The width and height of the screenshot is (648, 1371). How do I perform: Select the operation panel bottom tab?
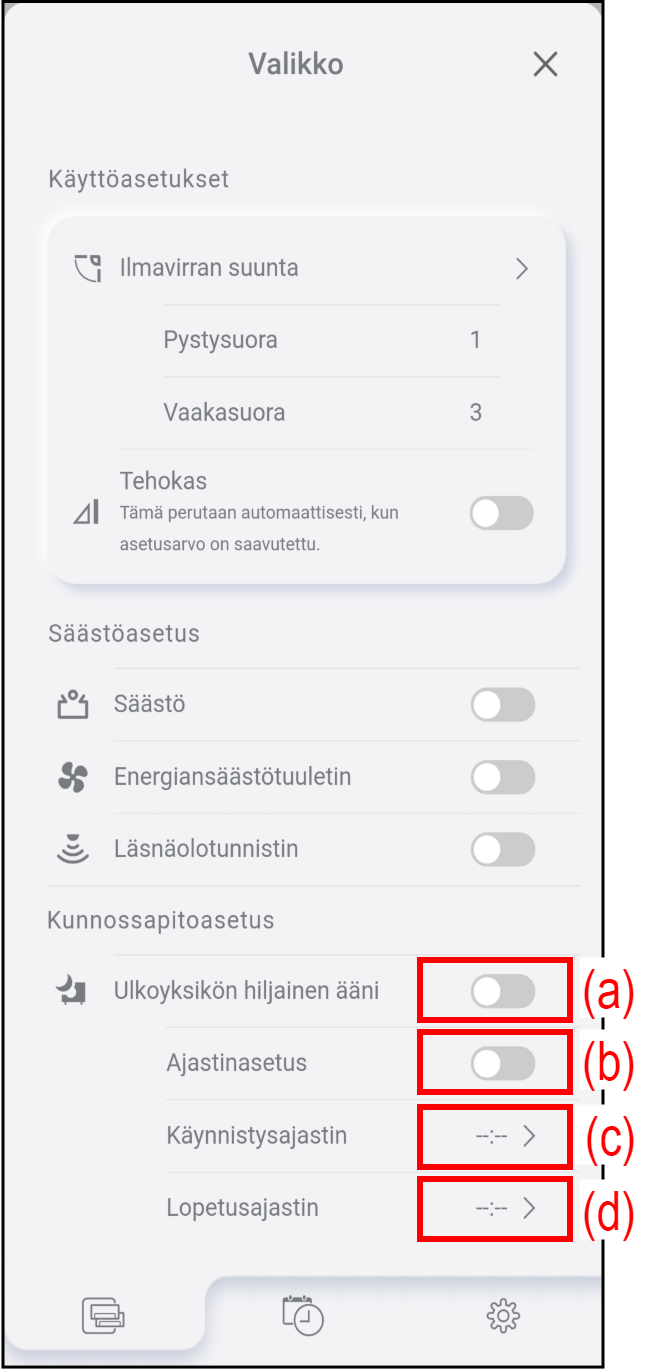[x=104, y=1314]
